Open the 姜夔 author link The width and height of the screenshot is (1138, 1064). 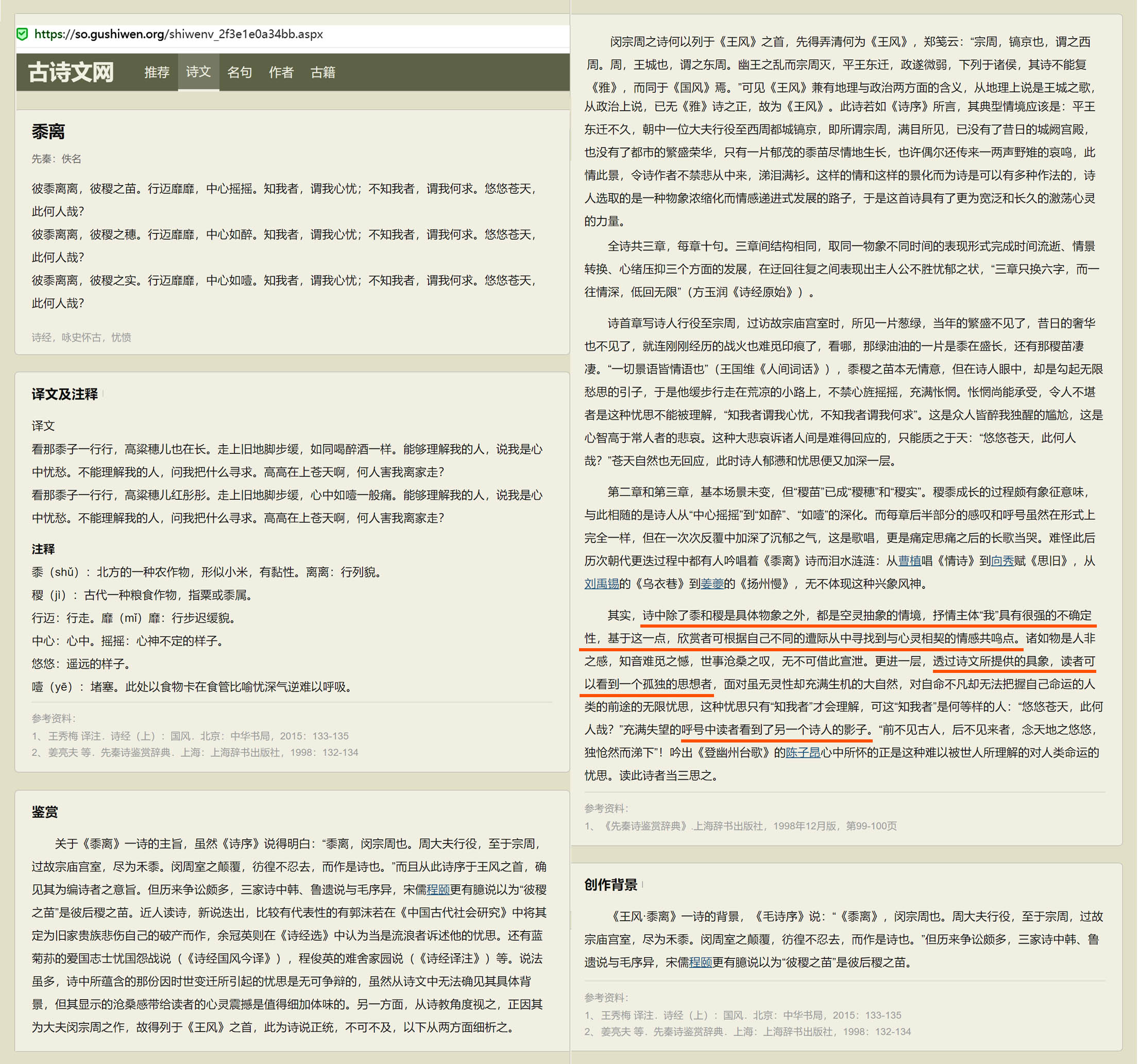point(712,584)
